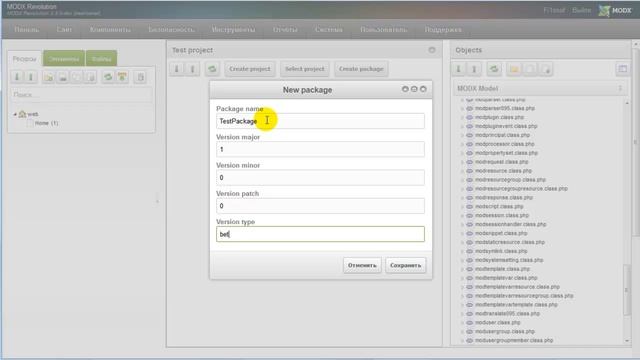Switch to the Ресурсы tab

tap(24, 59)
